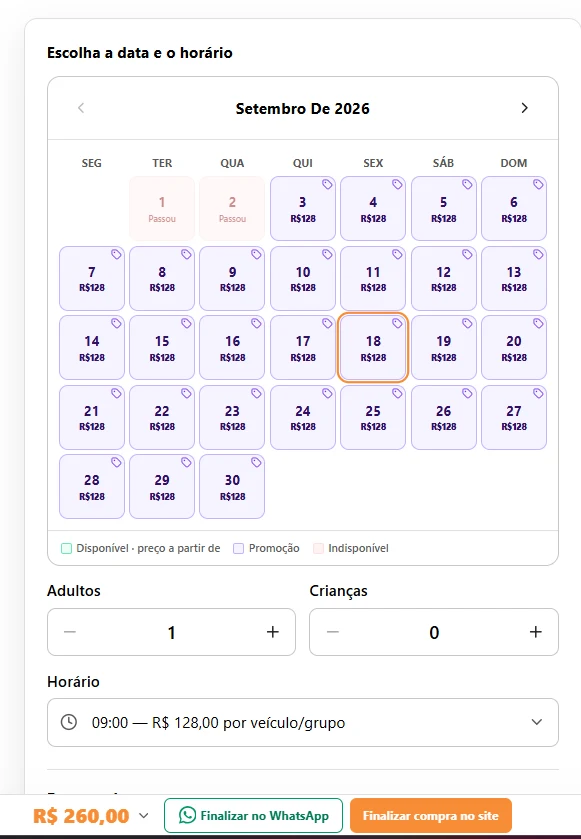Select September 23 on the calendar
This screenshot has width=581, height=839.
tap(232, 417)
